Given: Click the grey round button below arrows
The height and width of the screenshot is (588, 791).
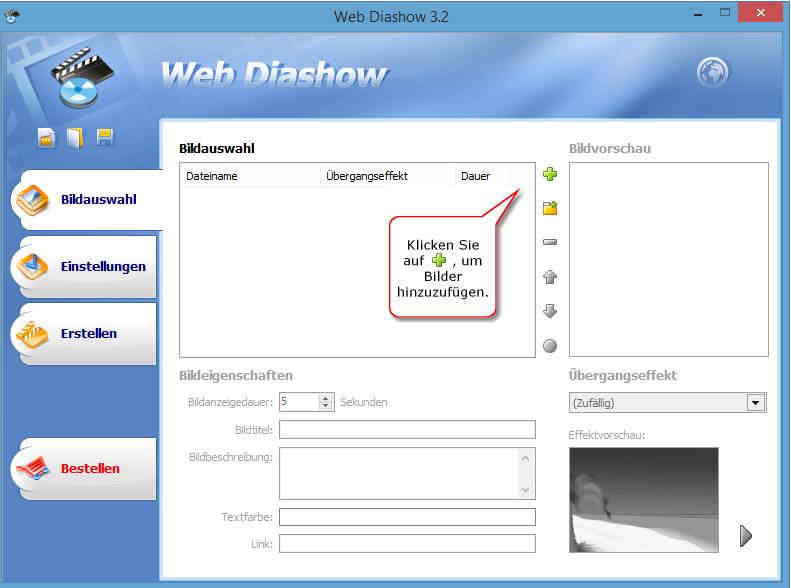Looking at the screenshot, I should click(x=549, y=346).
